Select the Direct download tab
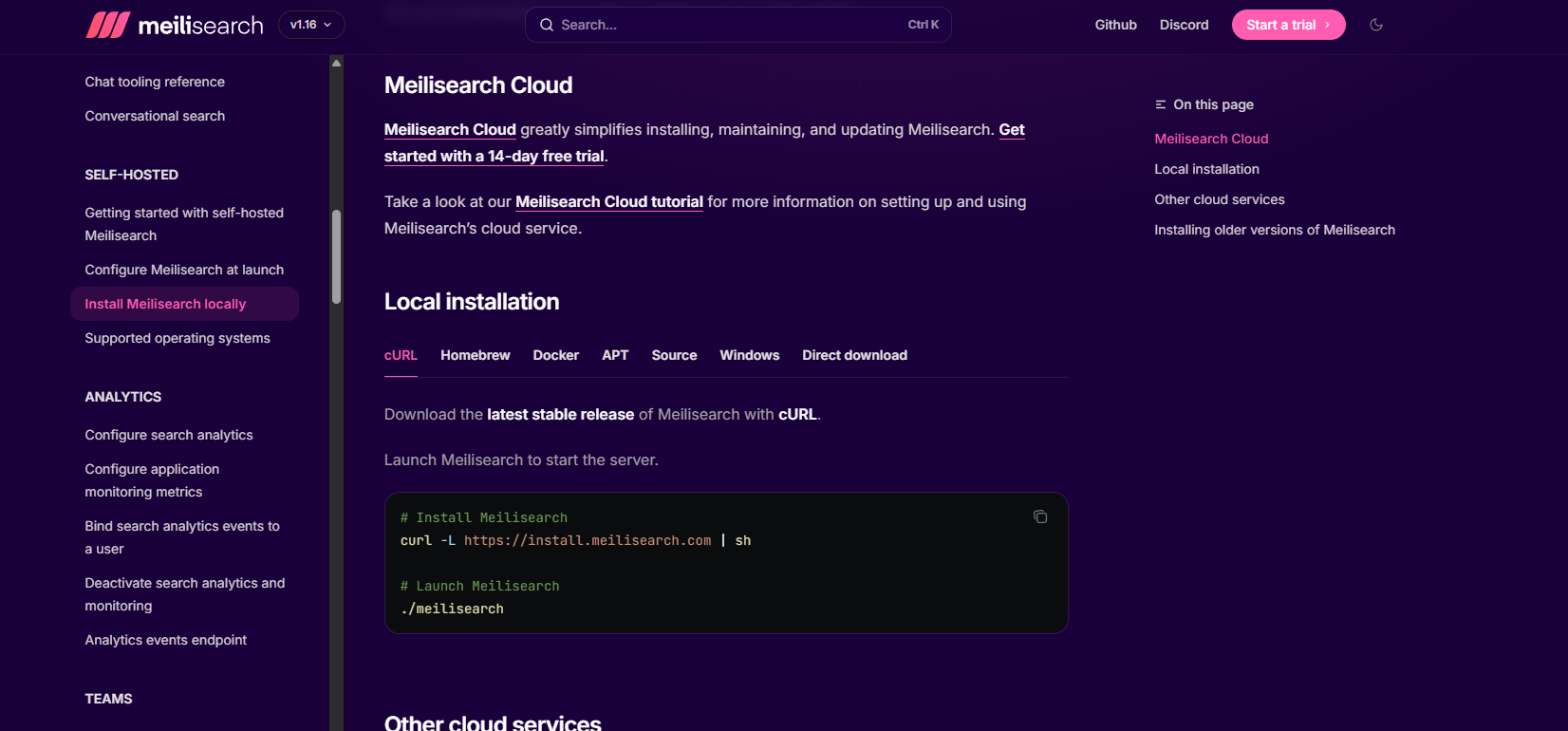Image resolution: width=1568 pixels, height=731 pixels. point(854,355)
